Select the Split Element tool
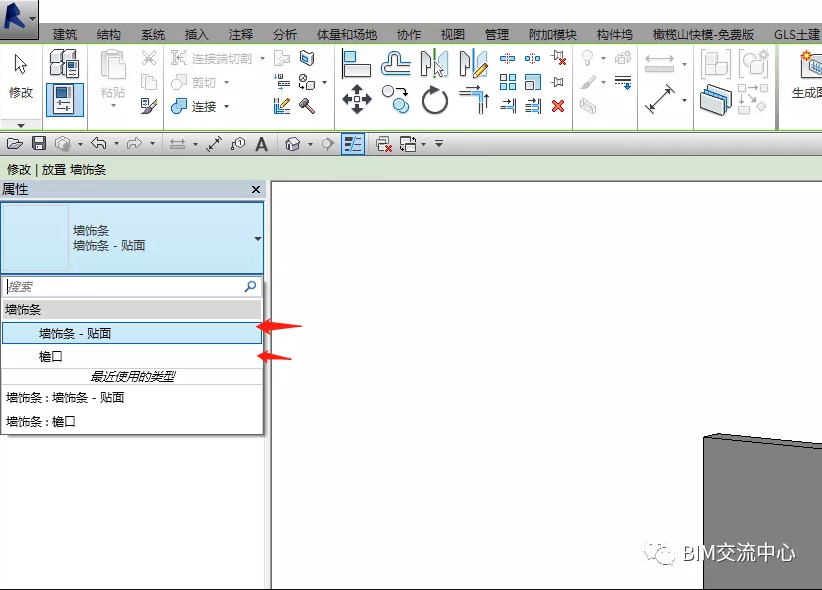 pyautogui.click(x=507, y=58)
